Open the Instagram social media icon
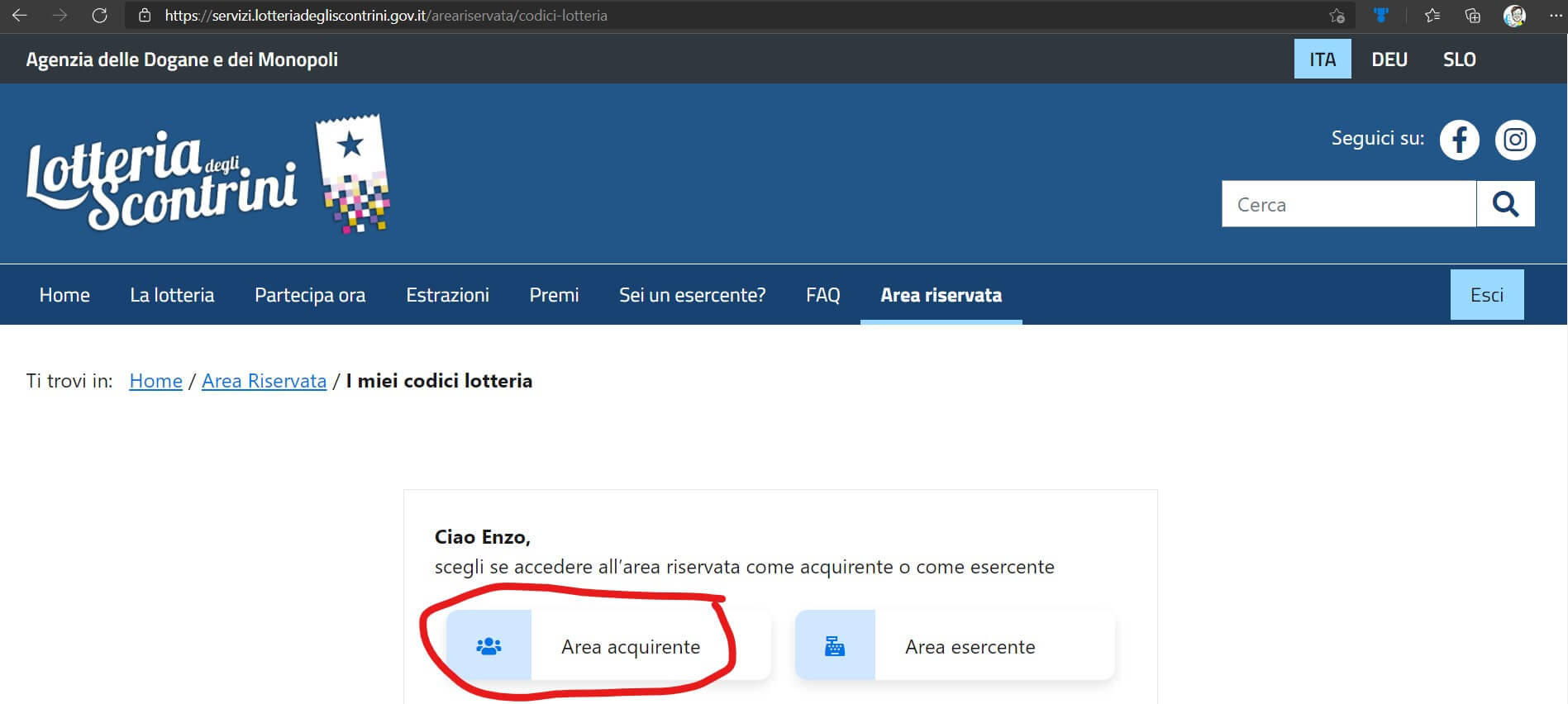The width and height of the screenshot is (1568, 704). tap(1514, 140)
